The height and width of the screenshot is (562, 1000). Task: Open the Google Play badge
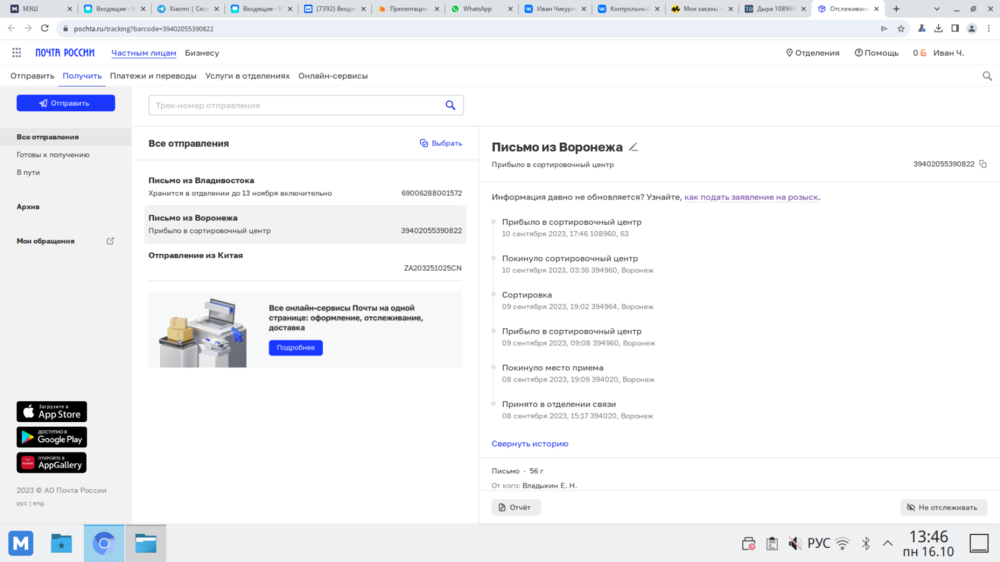click(52, 437)
